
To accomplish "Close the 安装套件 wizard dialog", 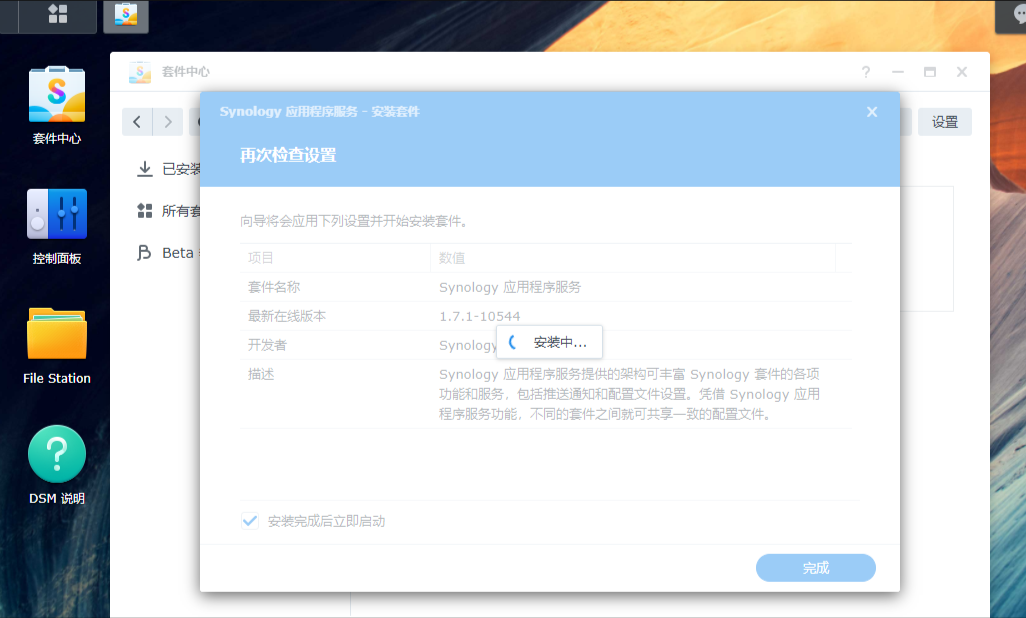I will coord(872,112).
